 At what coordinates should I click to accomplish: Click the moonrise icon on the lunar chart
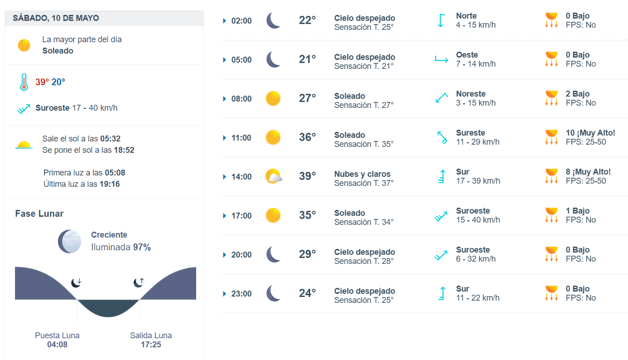(139, 283)
